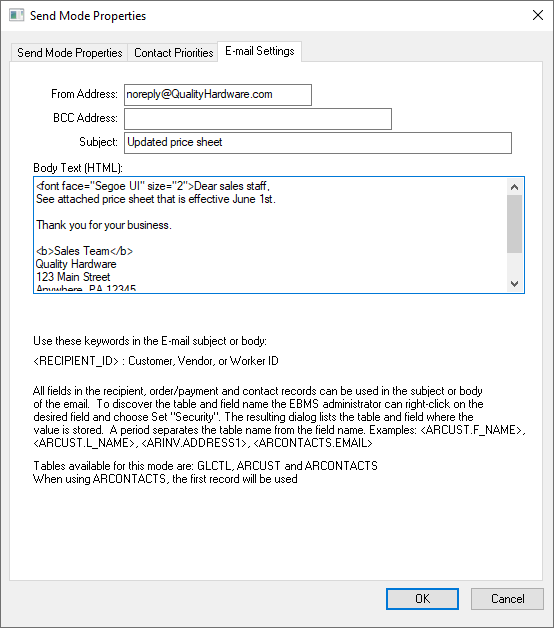Click inside the From Address field
Image resolution: width=554 pixels, height=628 pixels.
[x=218, y=95]
